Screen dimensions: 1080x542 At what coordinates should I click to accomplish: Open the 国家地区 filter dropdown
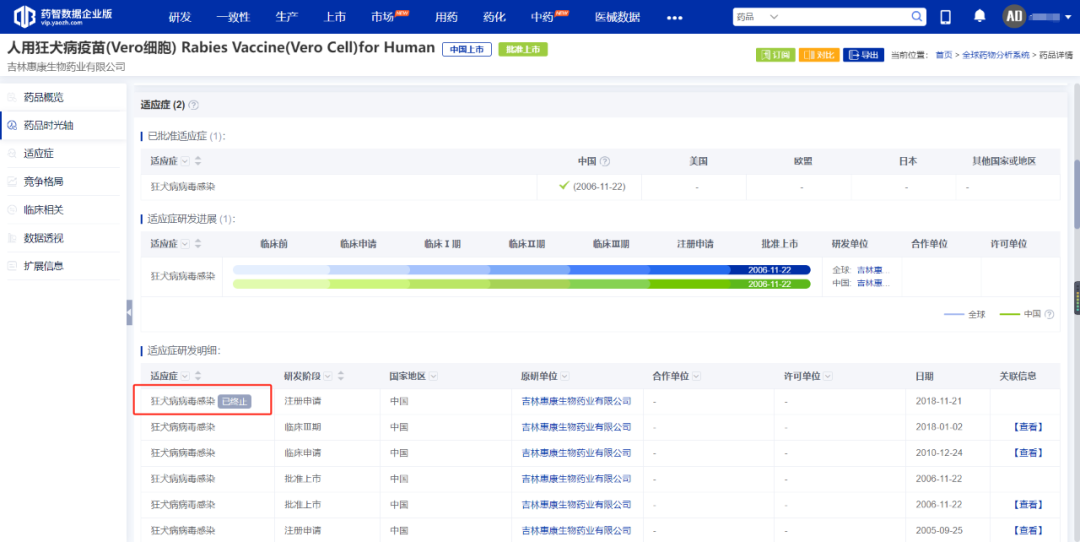click(433, 376)
